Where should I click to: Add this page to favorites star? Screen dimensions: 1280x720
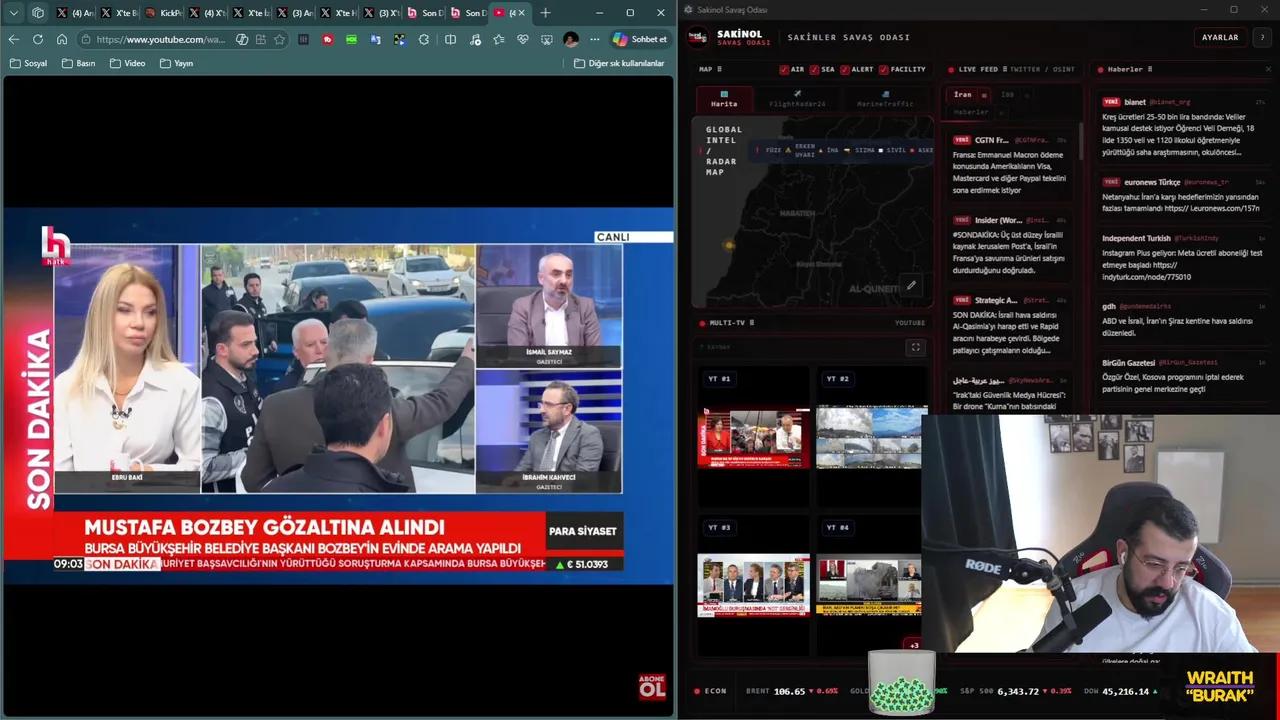pyautogui.click(x=280, y=39)
